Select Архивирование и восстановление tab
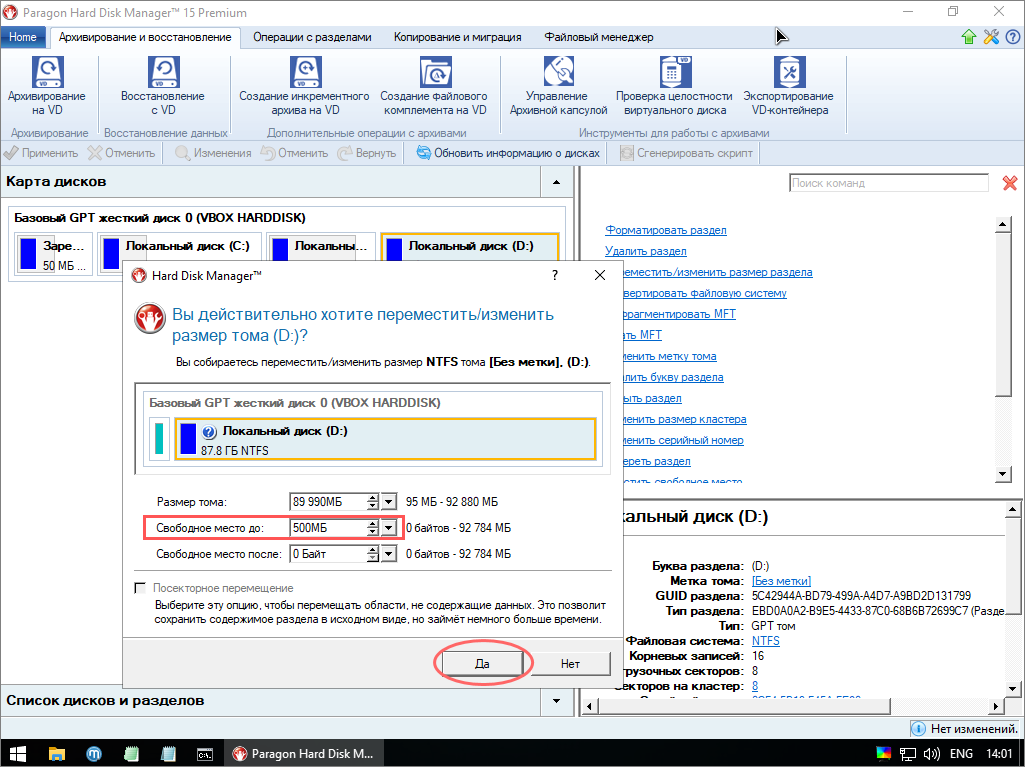Image resolution: width=1025 pixels, height=767 pixels. 145,37
